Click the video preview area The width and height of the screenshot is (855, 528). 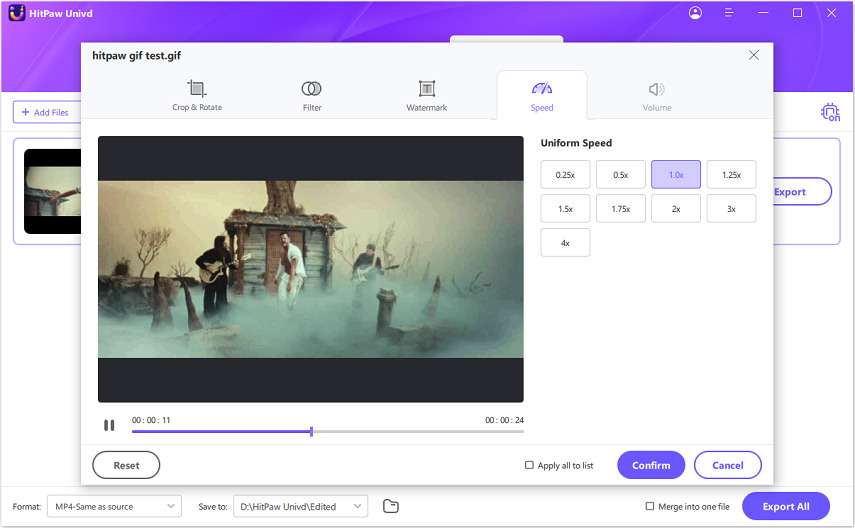click(311, 269)
